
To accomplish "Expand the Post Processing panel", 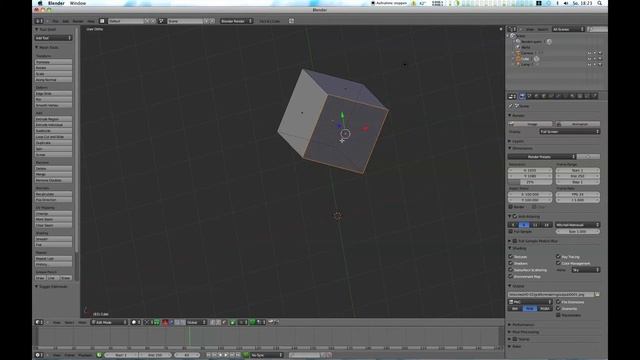I will pyautogui.click(x=526, y=332).
